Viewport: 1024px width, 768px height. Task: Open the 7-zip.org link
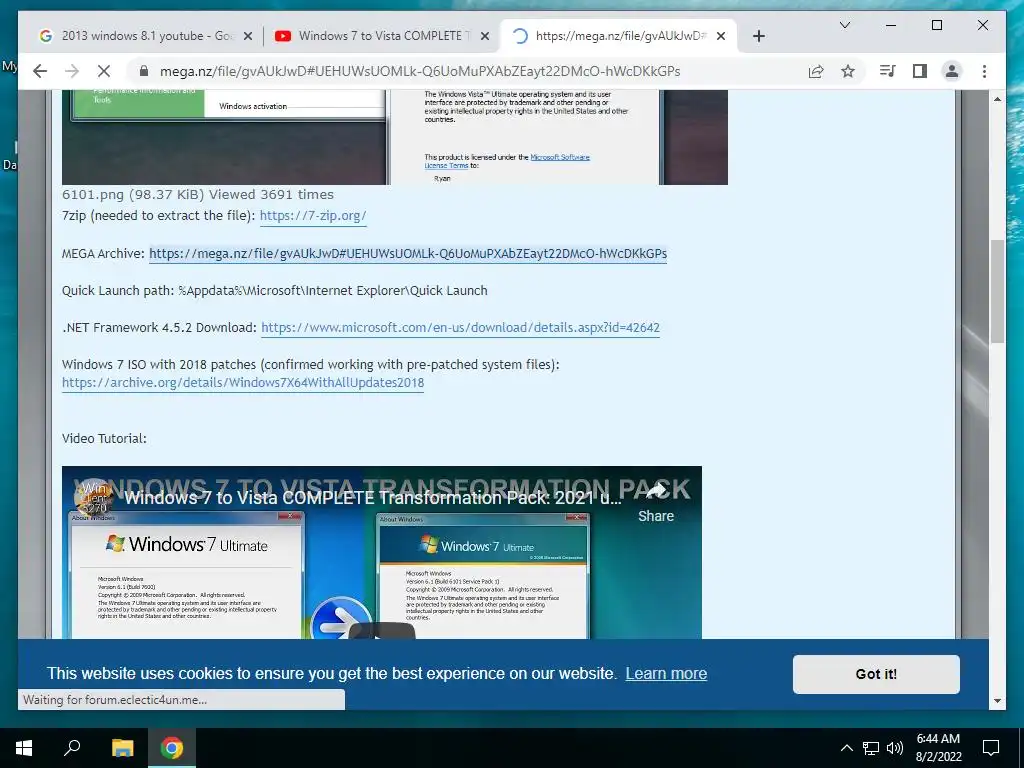[x=313, y=216]
